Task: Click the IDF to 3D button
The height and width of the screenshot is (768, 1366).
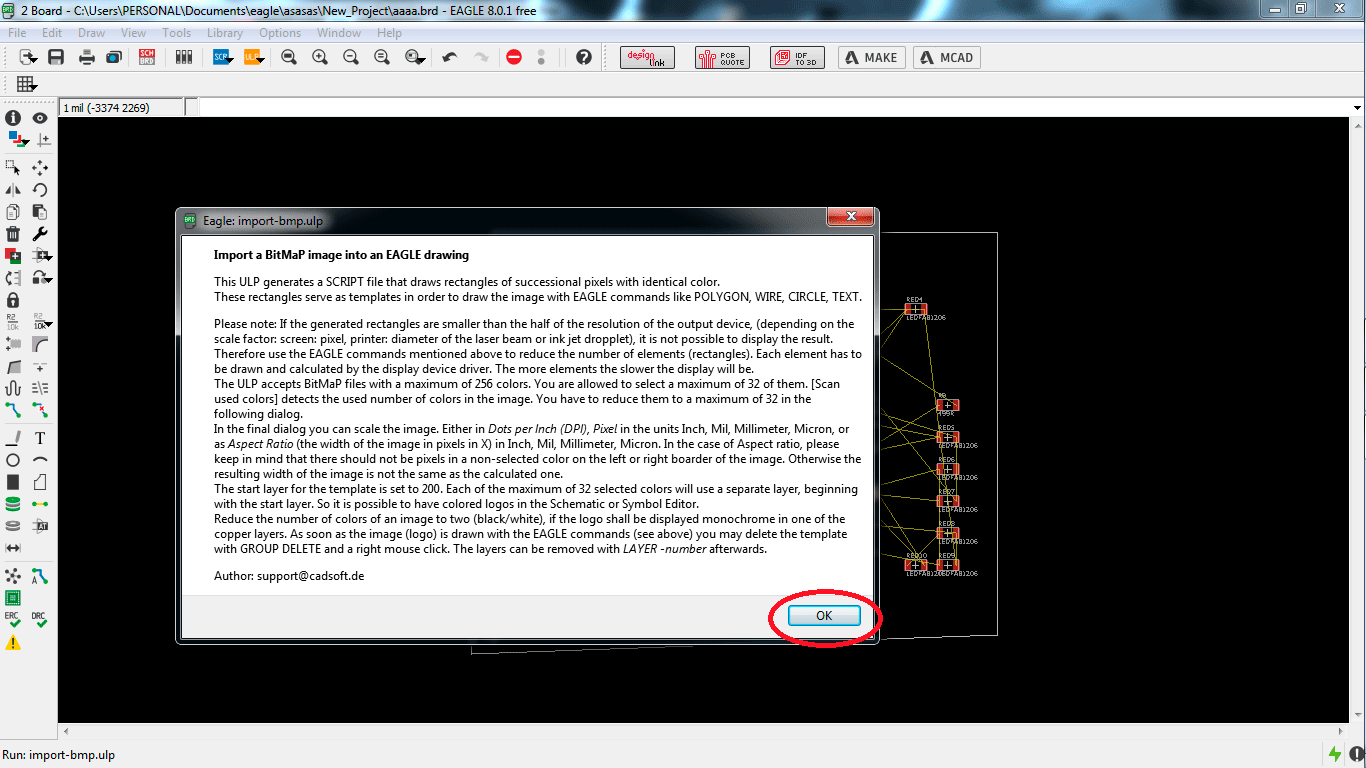Action: [797, 58]
